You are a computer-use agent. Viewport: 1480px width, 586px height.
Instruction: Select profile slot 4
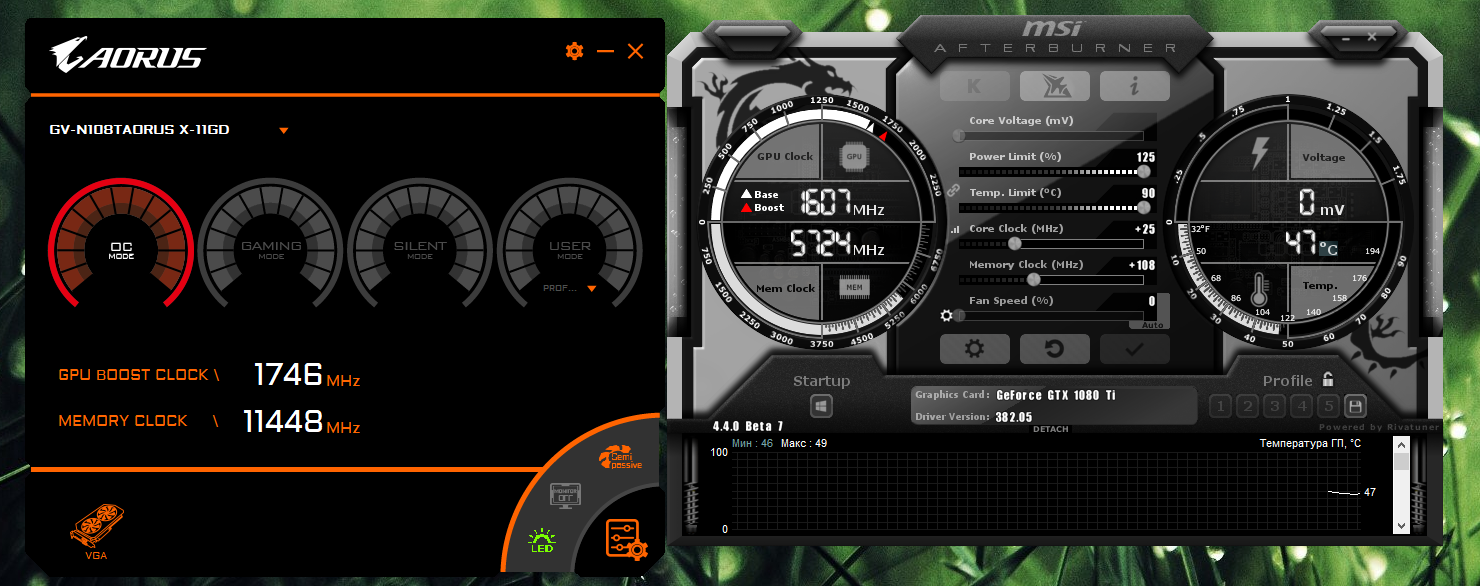click(x=1301, y=406)
